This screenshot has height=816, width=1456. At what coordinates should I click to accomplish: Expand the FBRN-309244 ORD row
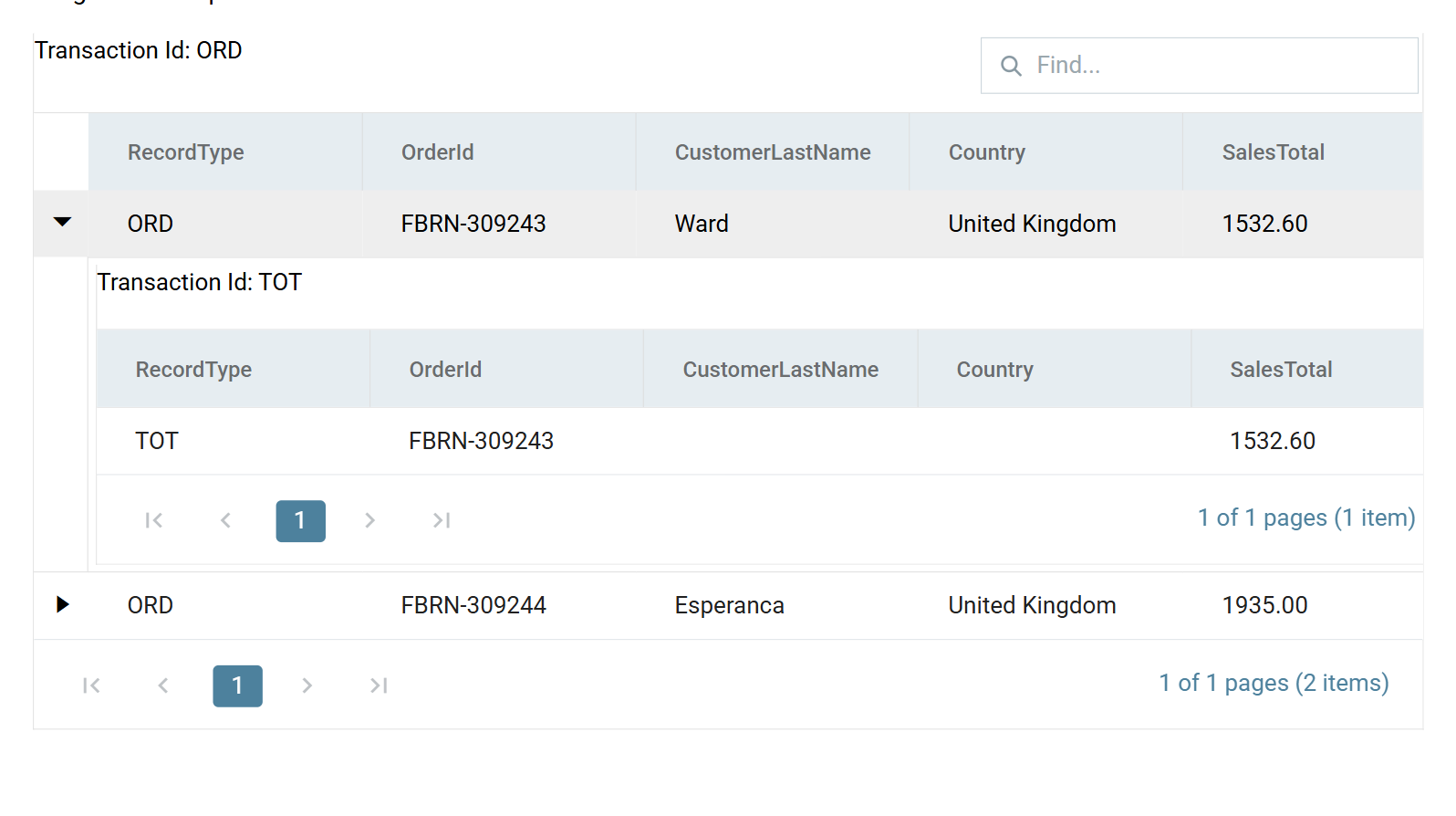click(62, 604)
